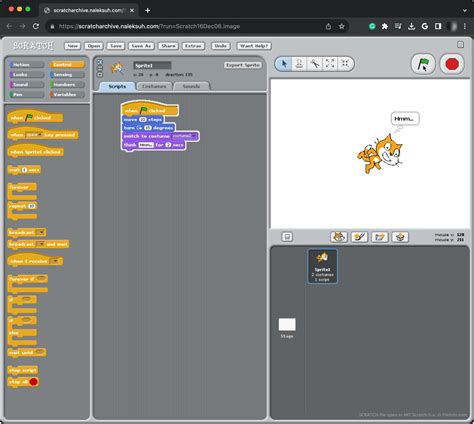Select the Looks block category

pos(27,75)
